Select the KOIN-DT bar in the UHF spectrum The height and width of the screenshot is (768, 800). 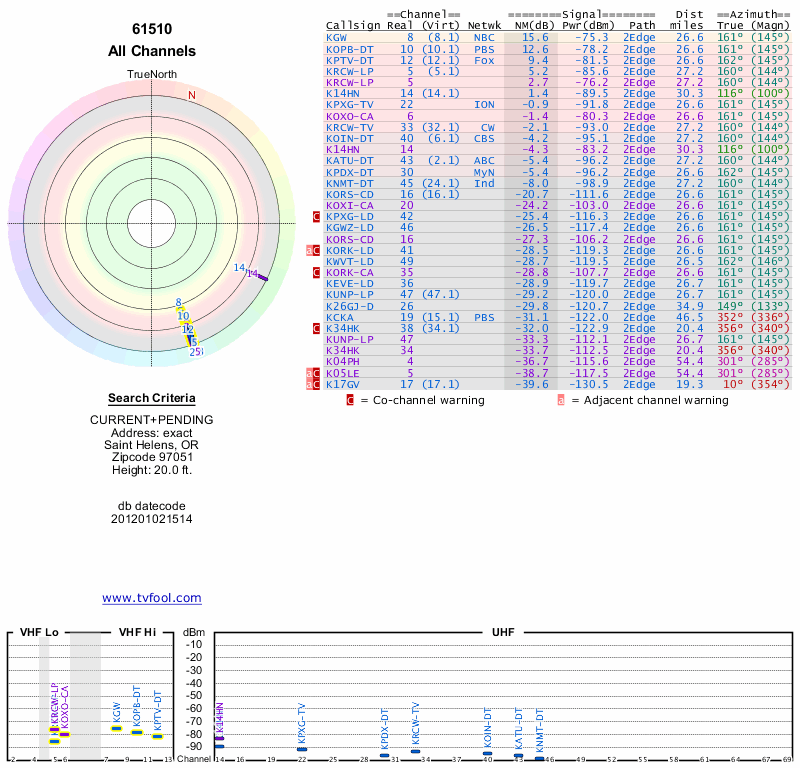(488, 752)
